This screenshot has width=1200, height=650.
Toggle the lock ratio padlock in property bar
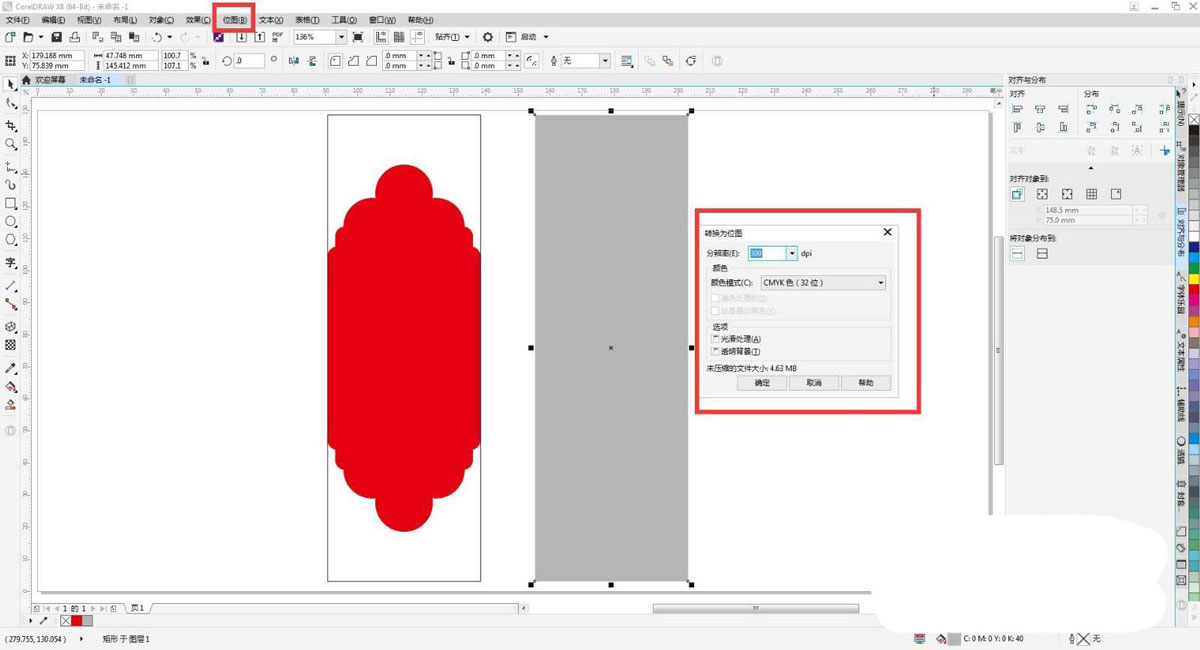point(205,61)
